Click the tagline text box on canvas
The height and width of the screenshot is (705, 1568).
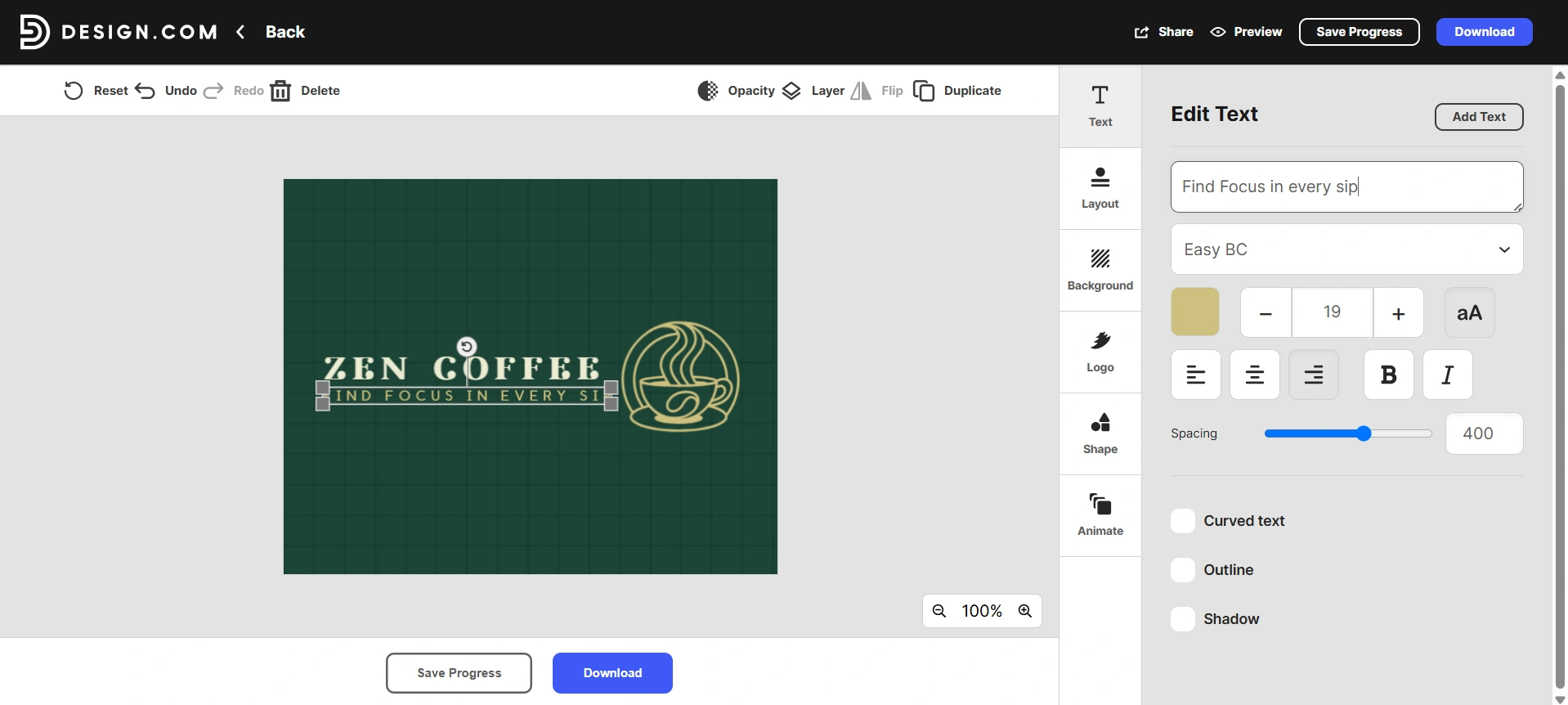[x=467, y=396]
